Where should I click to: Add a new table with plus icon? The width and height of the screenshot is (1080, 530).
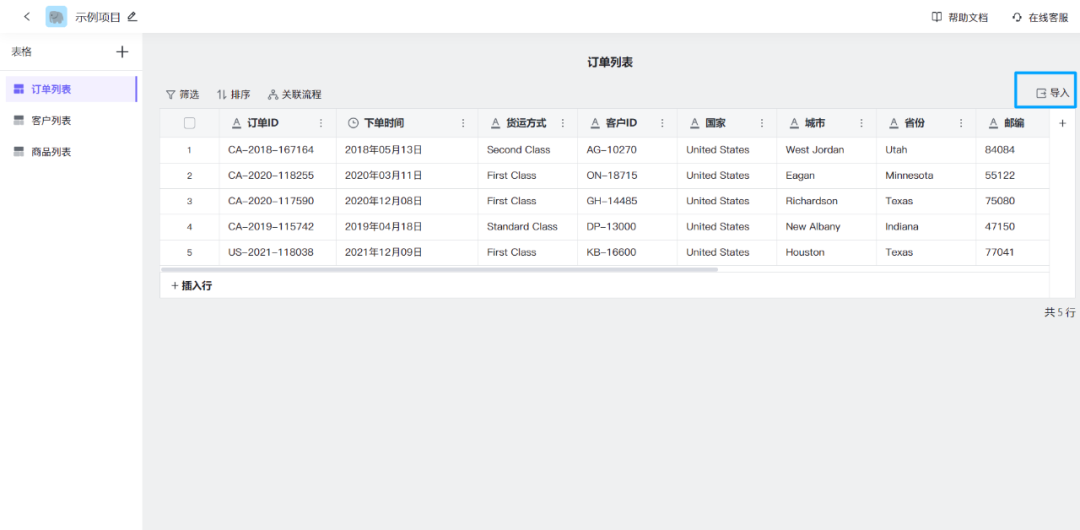pyautogui.click(x=122, y=51)
